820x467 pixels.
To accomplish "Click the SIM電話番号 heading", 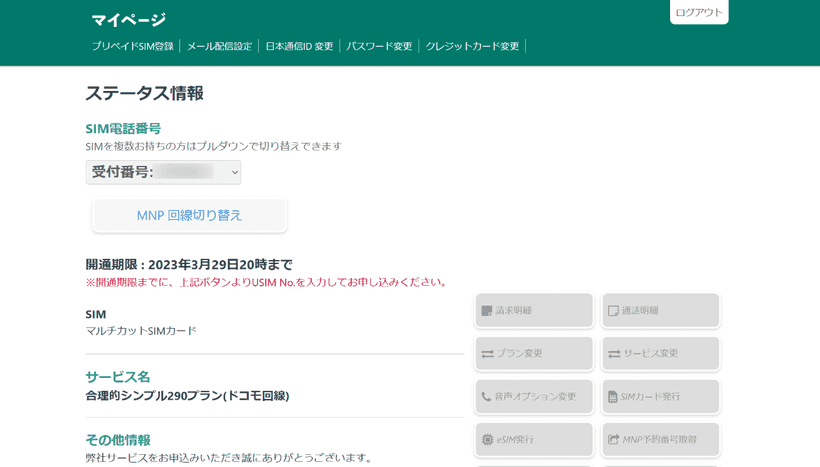I will point(123,129).
